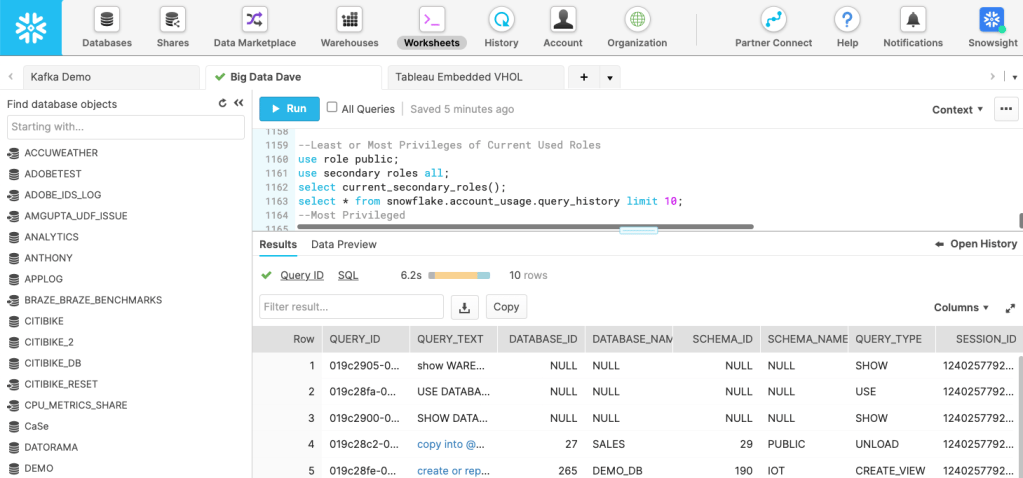Click the SALES database name cell
Image resolution: width=1023 pixels, height=478 pixels.
608,444
